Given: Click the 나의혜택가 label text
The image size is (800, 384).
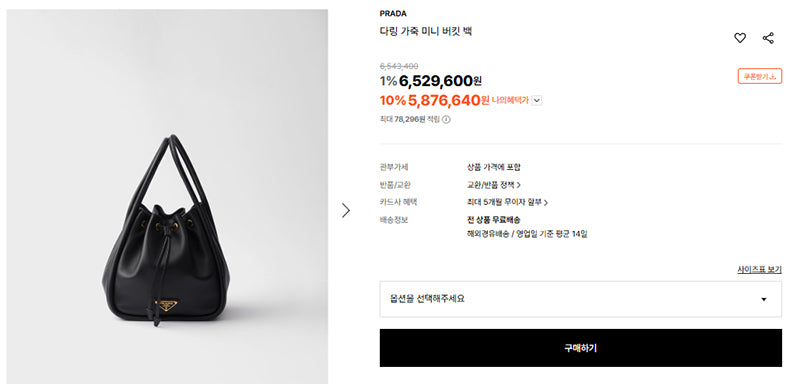Looking at the screenshot, I should 510,100.
